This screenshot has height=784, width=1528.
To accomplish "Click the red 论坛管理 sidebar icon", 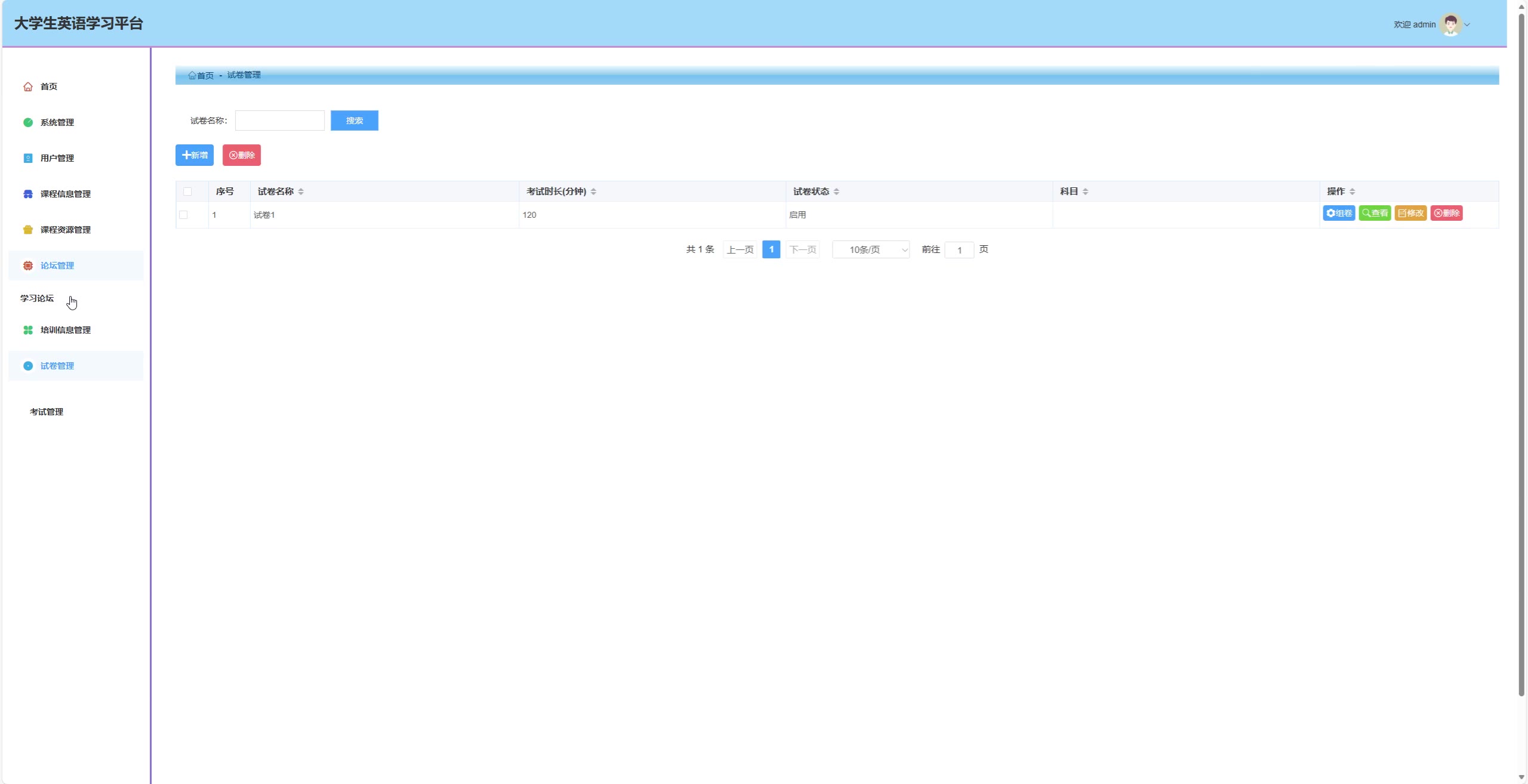I will [28, 266].
